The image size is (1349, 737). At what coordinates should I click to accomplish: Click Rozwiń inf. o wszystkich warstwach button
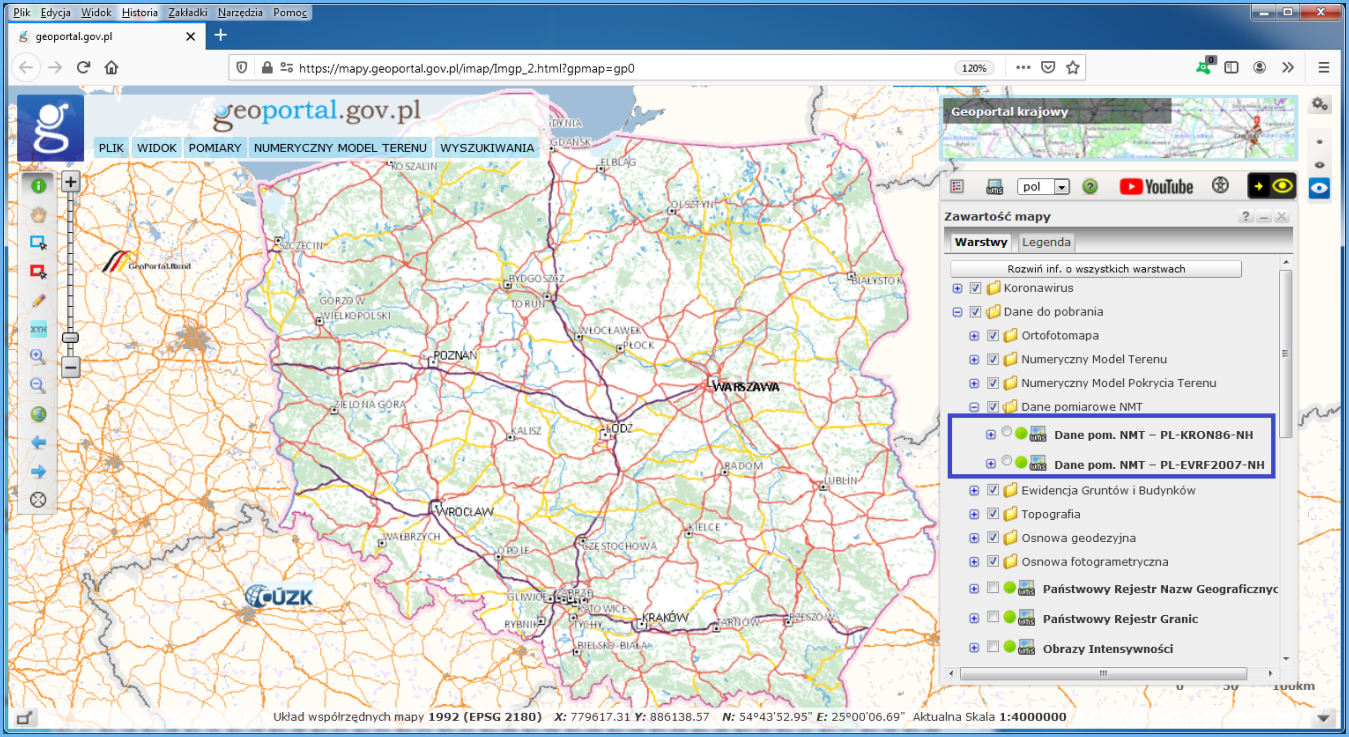pos(1096,269)
